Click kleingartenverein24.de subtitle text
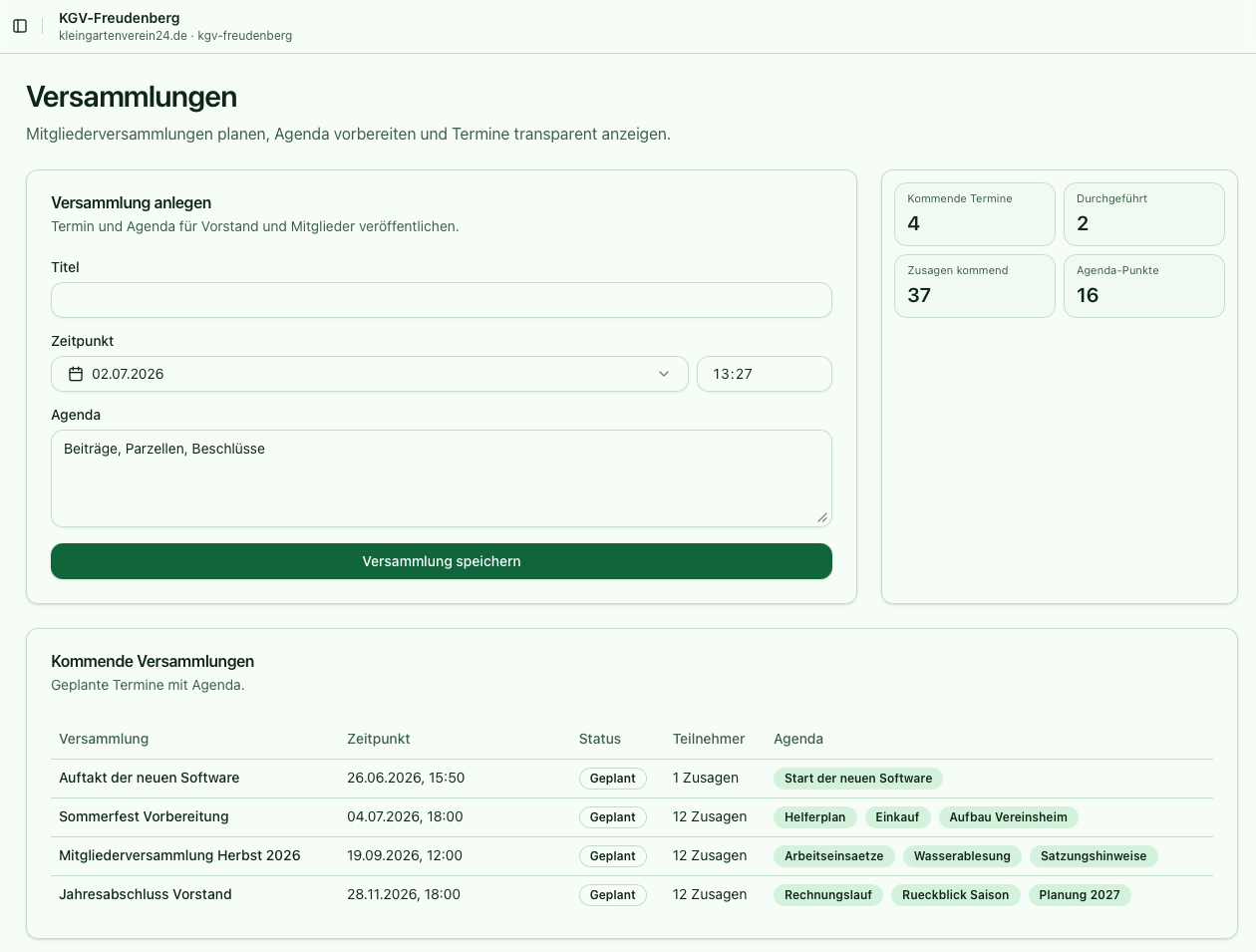Image resolution: width=1256 pixels, height=952 pixels. (x=123, y=36)
